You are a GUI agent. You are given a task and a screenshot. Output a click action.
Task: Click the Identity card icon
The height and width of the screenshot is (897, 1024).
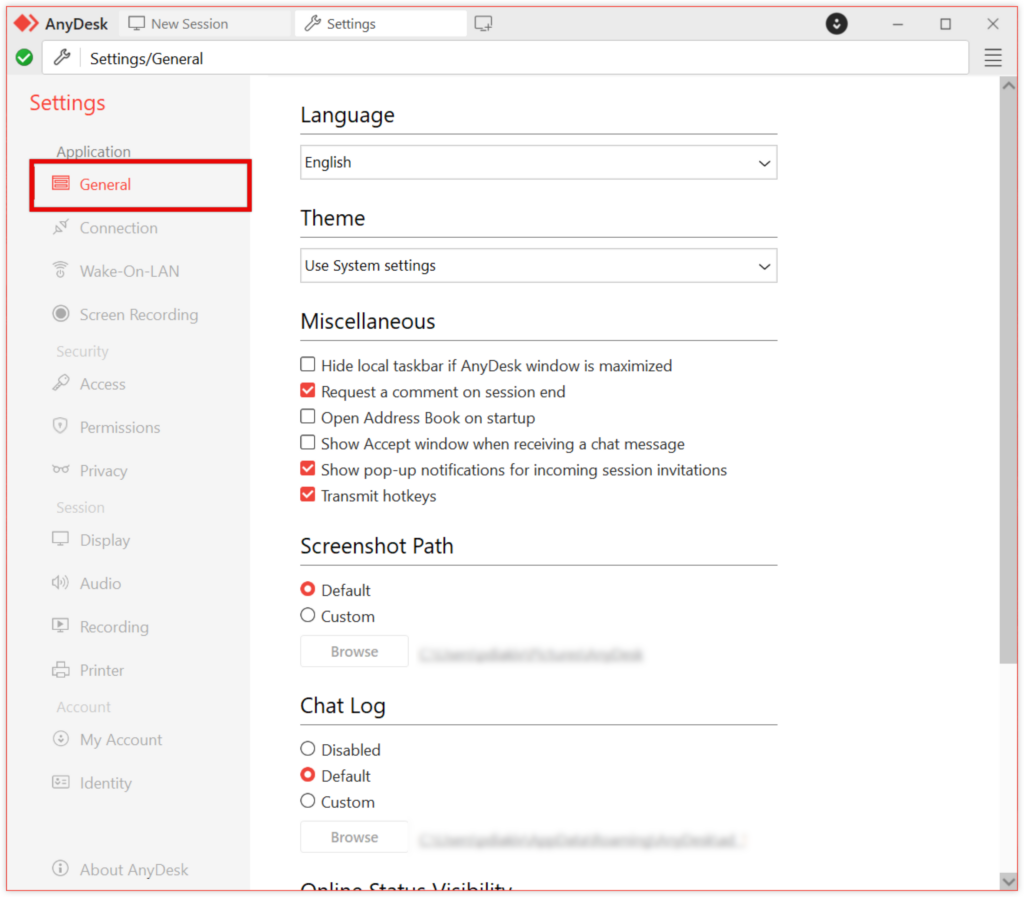click(x=61, y=782)
